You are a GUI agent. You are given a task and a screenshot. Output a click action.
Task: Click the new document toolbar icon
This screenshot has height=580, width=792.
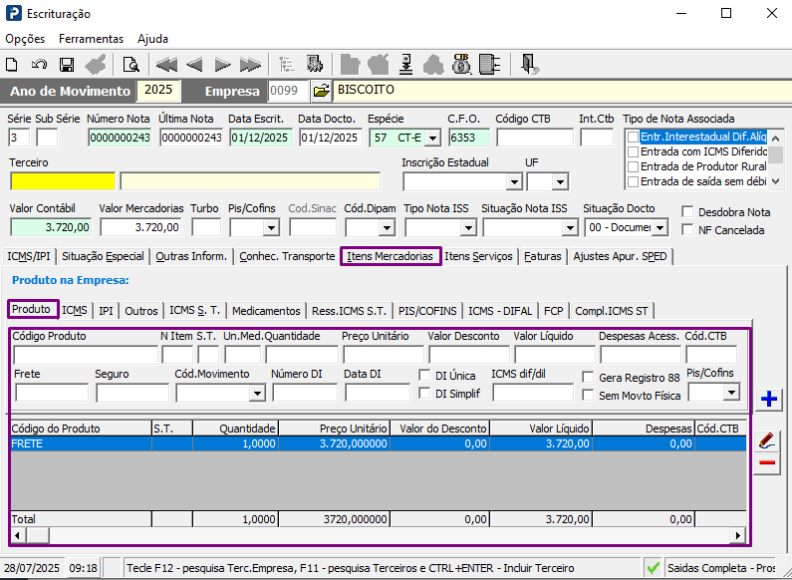pyautogui.click(x=12, y=65)
